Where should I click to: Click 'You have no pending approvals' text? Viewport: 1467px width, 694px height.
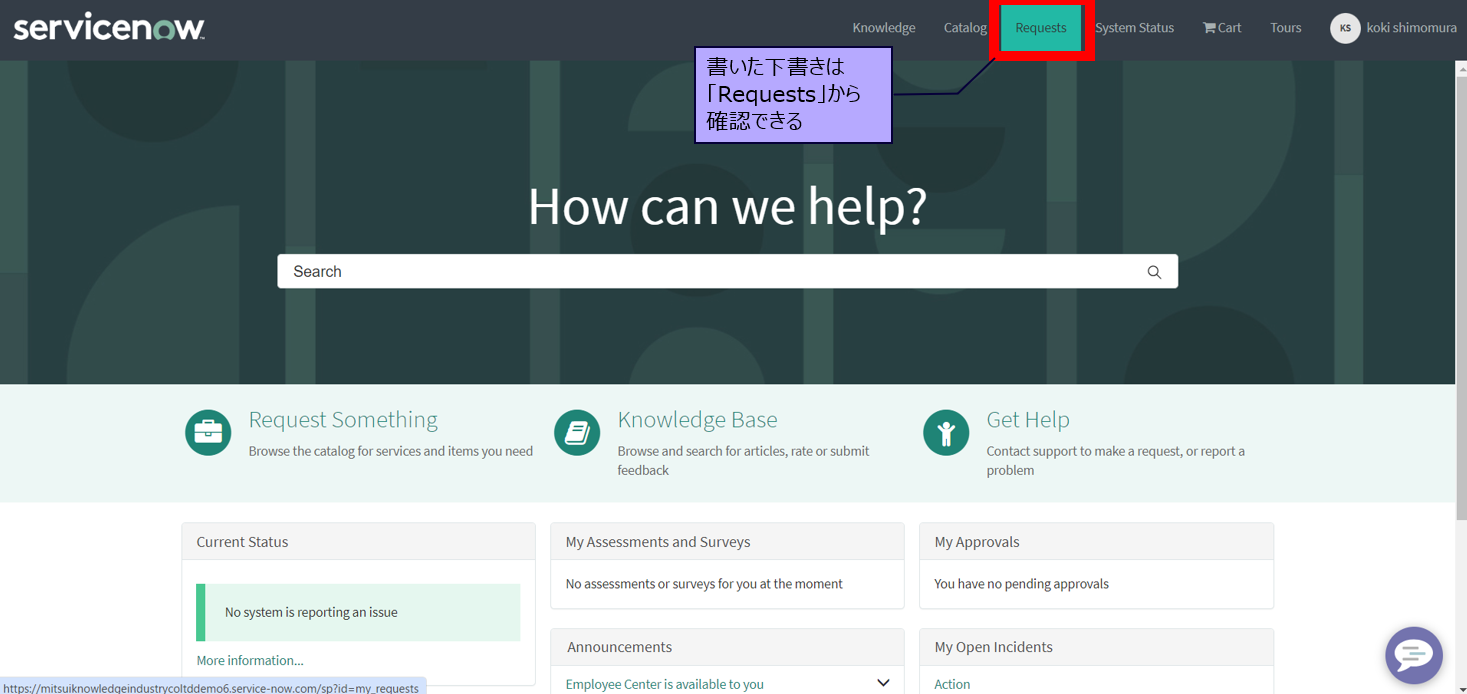[x=1021, y=583]
